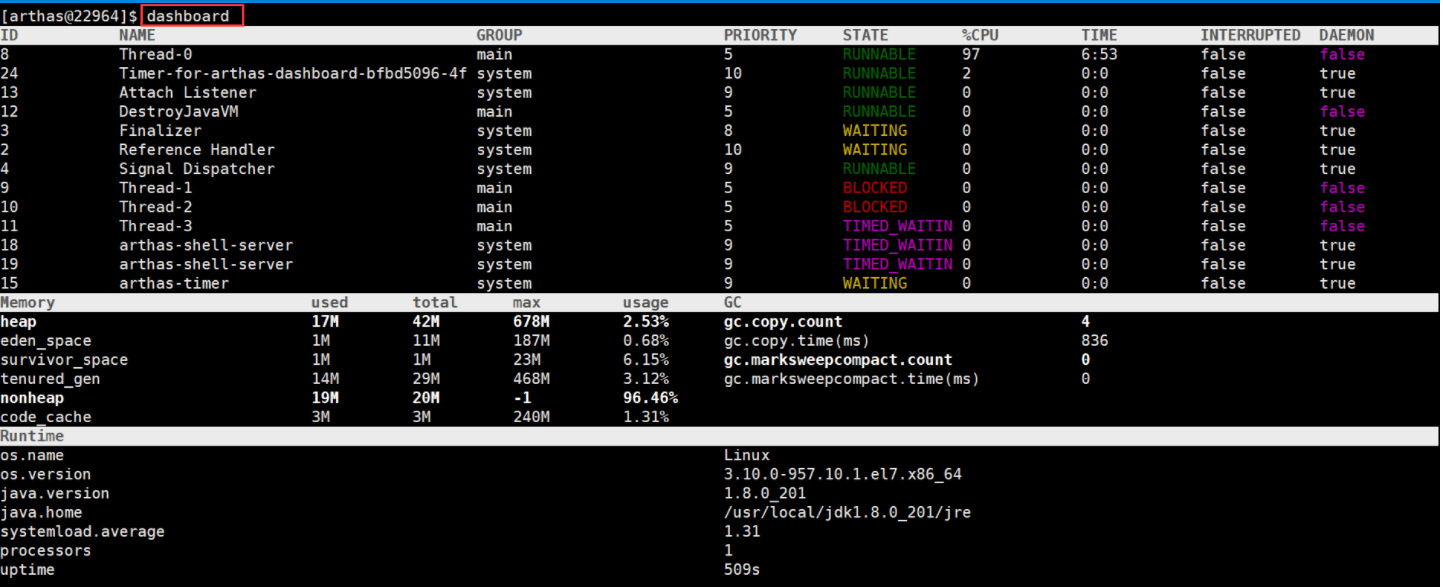The width and height of the screenshot is (1443, 587).
Task: Click the os.name label
Action: coord(33,455)
